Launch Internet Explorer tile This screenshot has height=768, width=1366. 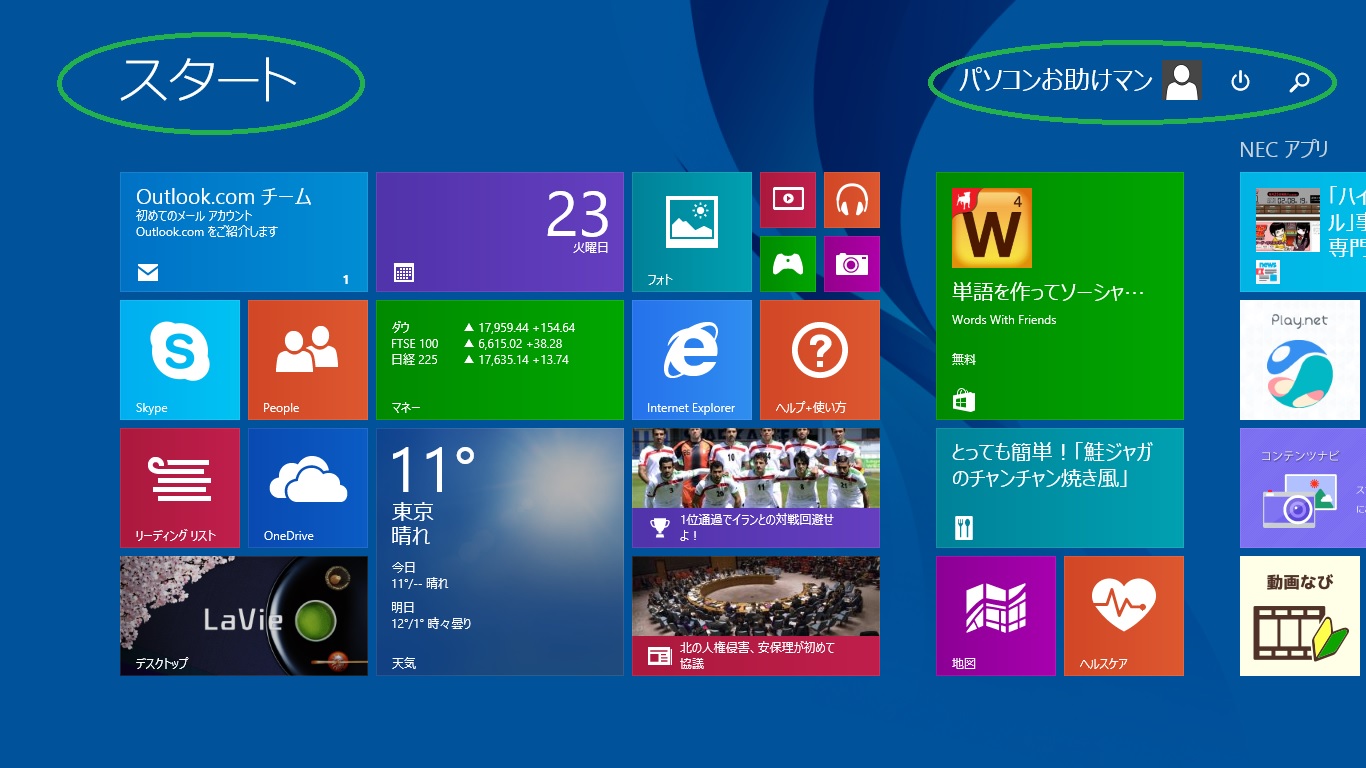click(x=692, y=360)
